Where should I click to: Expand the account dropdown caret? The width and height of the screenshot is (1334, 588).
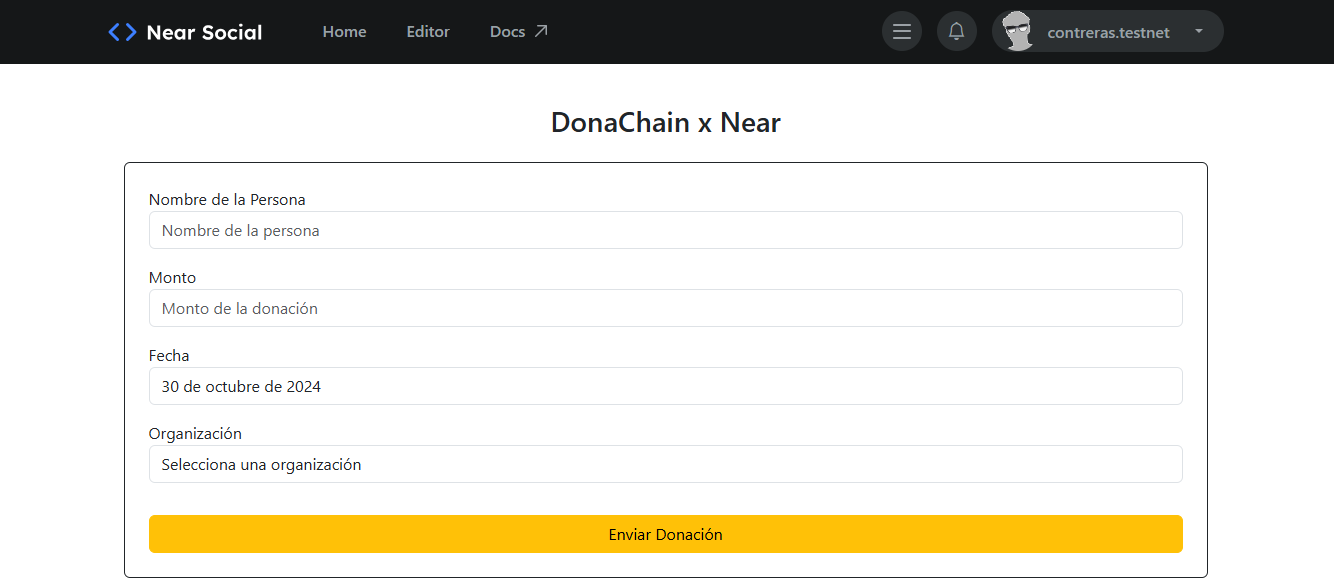1197,31
